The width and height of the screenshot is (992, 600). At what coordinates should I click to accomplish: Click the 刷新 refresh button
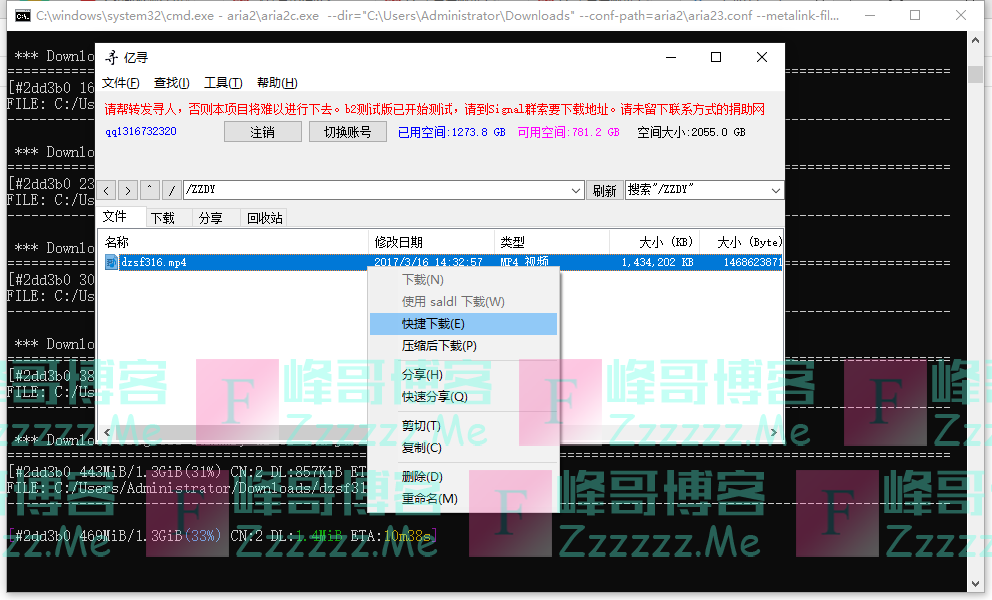tap(604, 190)
